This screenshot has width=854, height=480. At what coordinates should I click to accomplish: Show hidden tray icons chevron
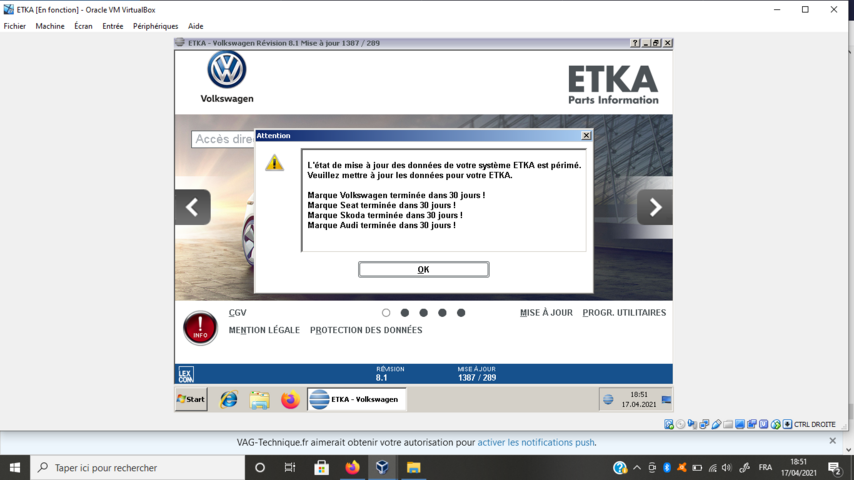(637, 467)
